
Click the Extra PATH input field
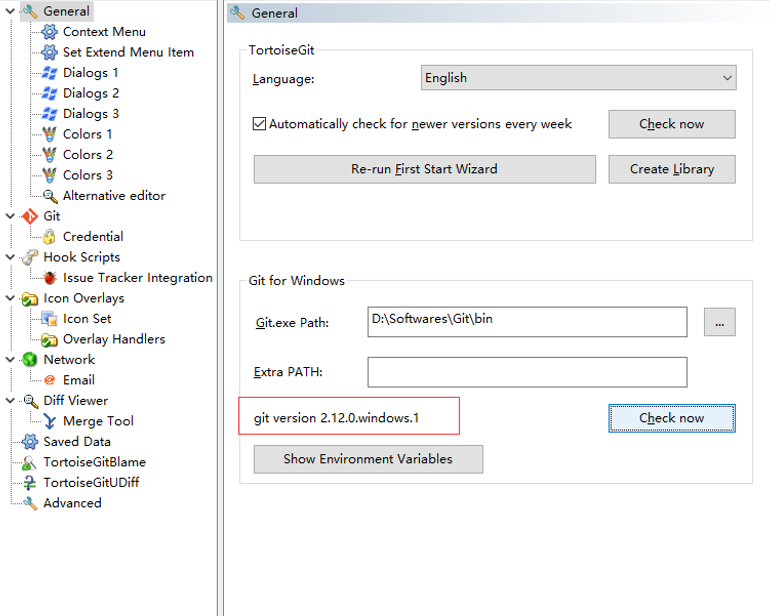coord(527,372)
